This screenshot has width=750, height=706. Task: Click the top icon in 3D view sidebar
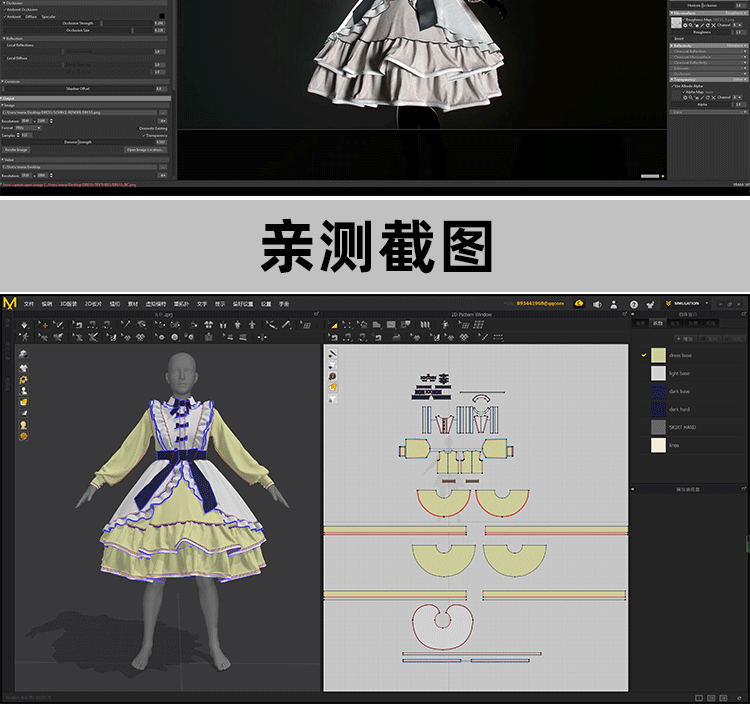[23, 353]
